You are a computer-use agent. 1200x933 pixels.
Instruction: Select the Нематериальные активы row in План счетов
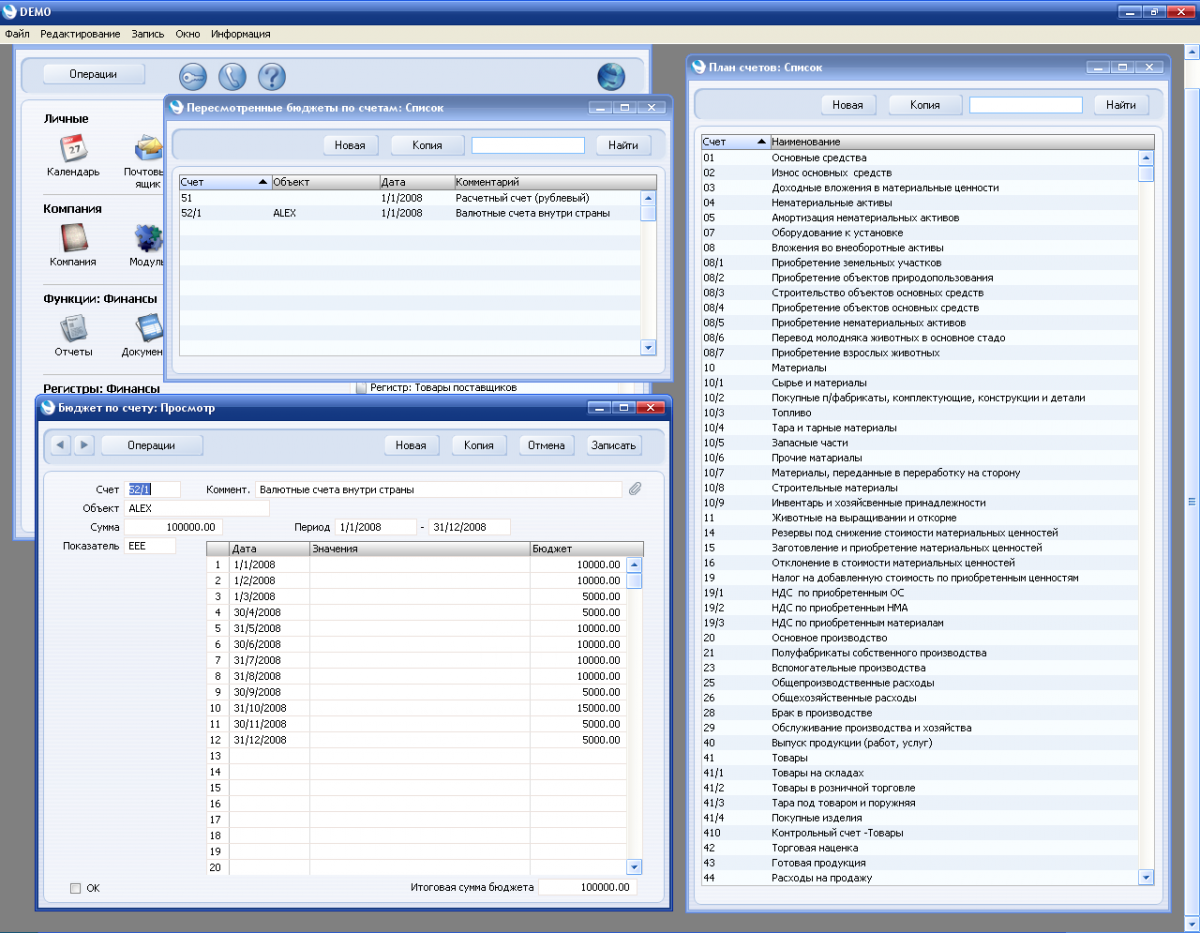[x=920, y=203]
